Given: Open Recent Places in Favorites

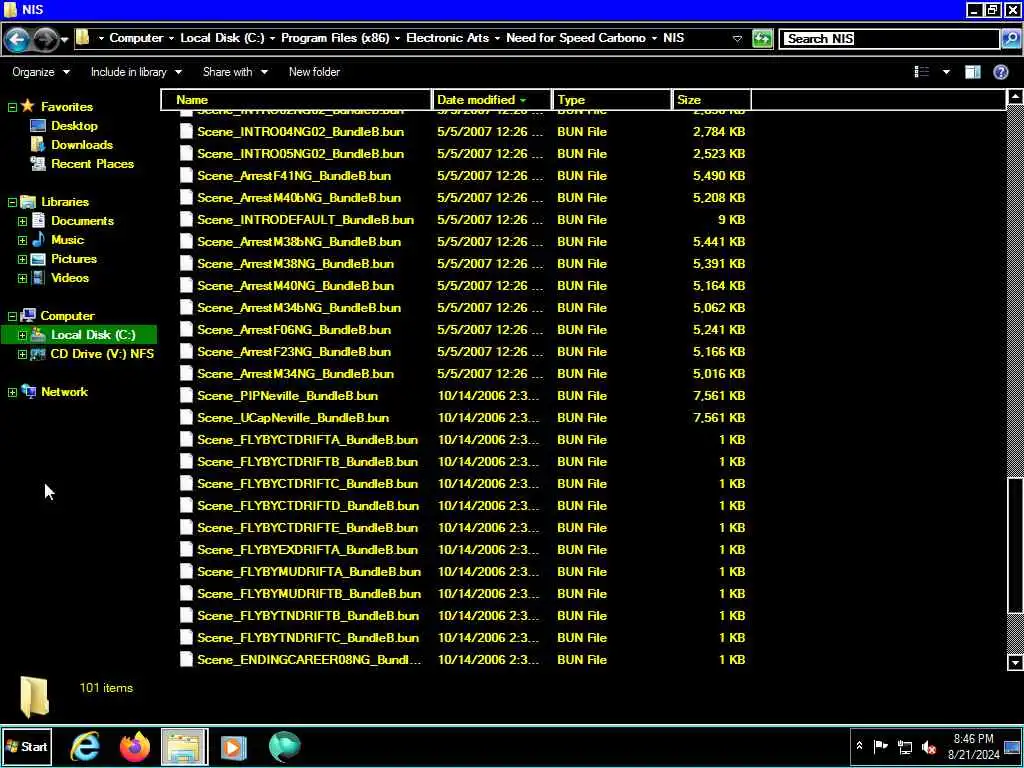Looking at the screenshot, I should coord(92,164).
